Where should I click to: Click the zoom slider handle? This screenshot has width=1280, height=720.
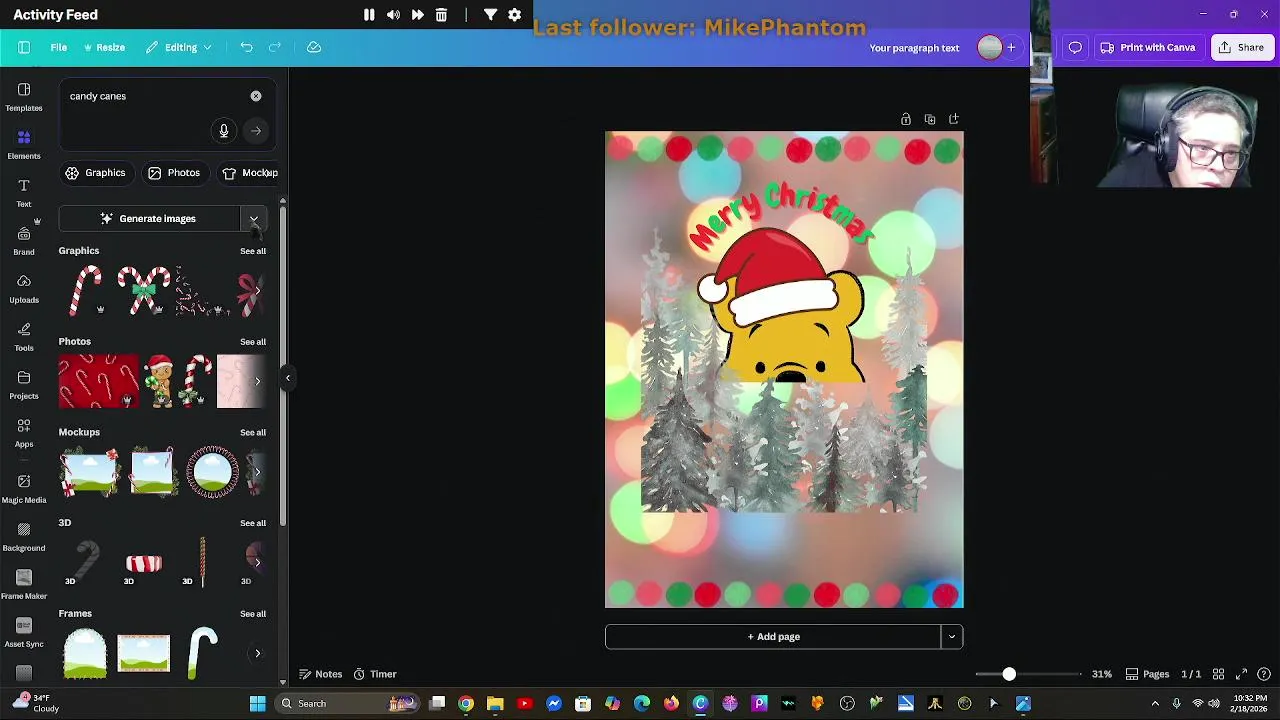[x=1009, y=674]
